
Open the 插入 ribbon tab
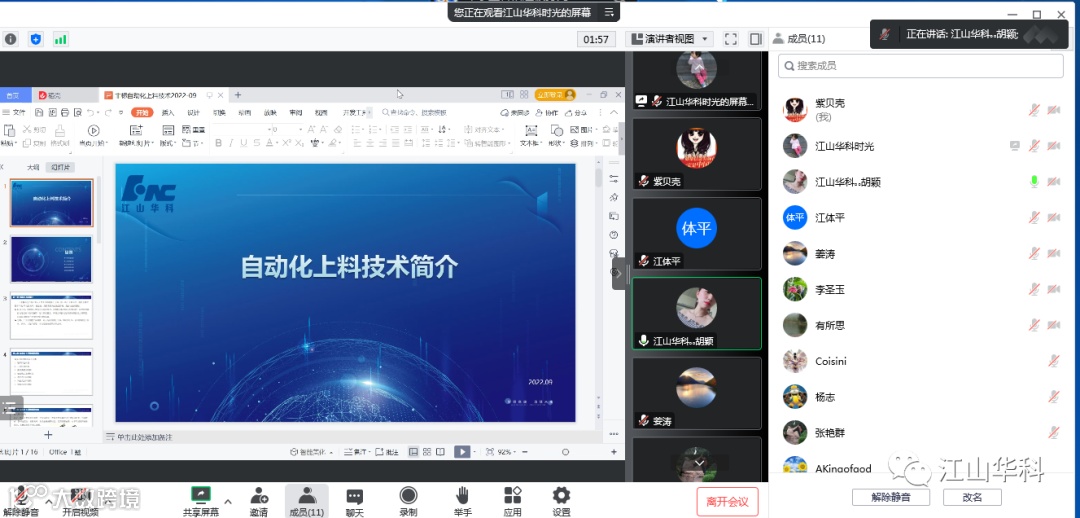(x=168, y=112)
